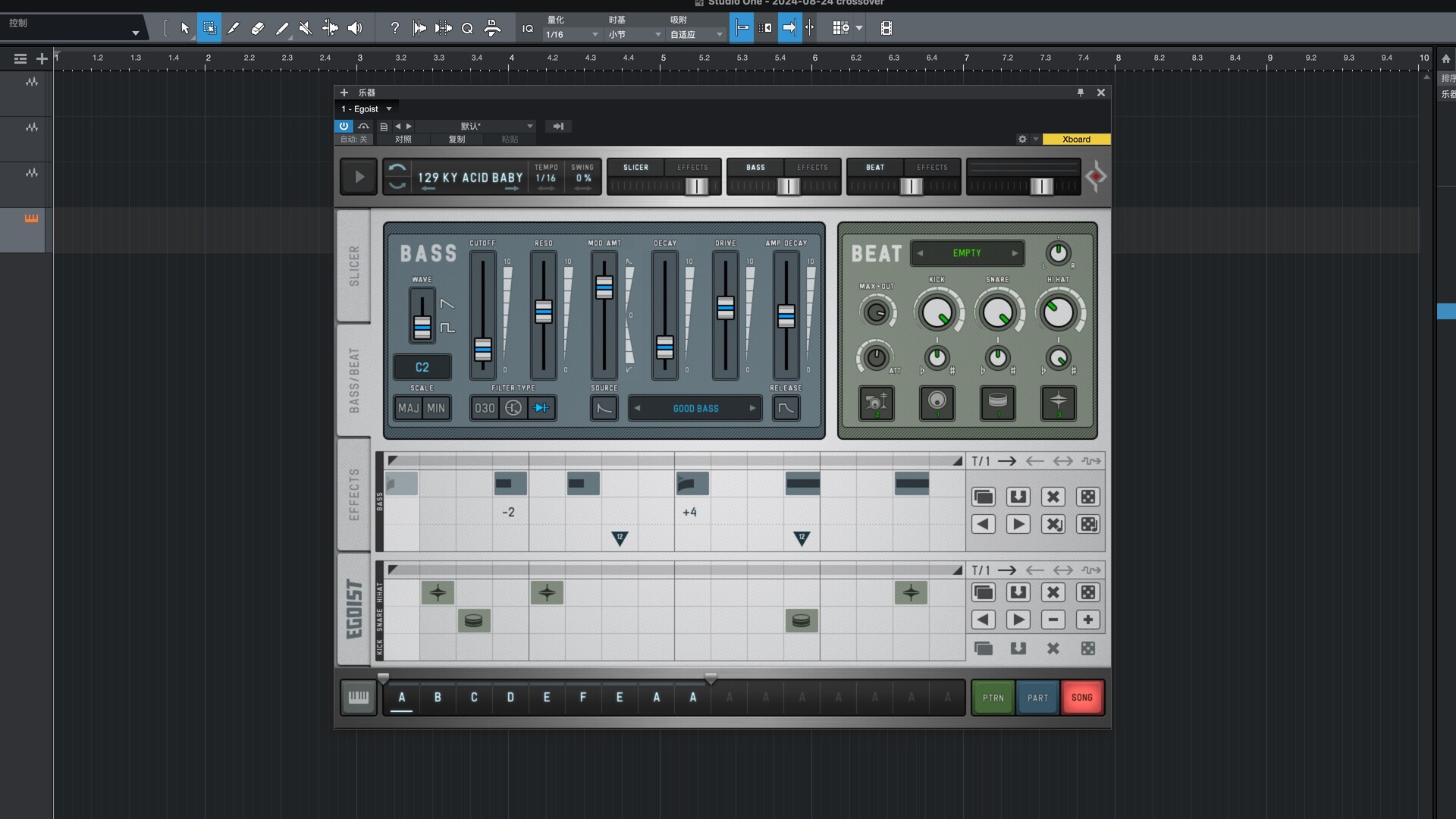This screenshot has width=1456, height=819.
Task: Open the 1 - Egoist instrument dropdown
Action: (366, 108)
